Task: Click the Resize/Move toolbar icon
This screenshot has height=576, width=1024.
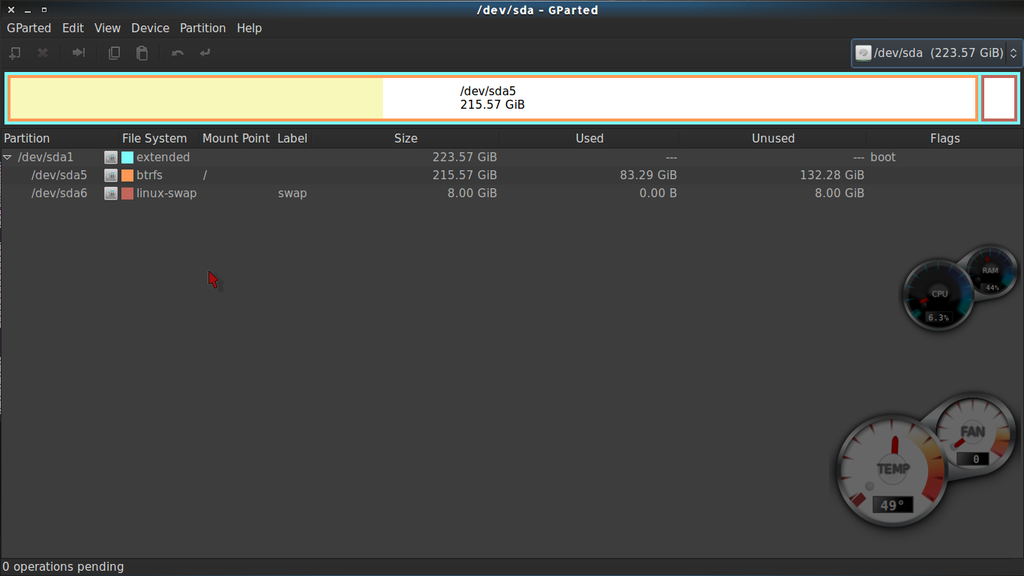Action: coord(78,53)
